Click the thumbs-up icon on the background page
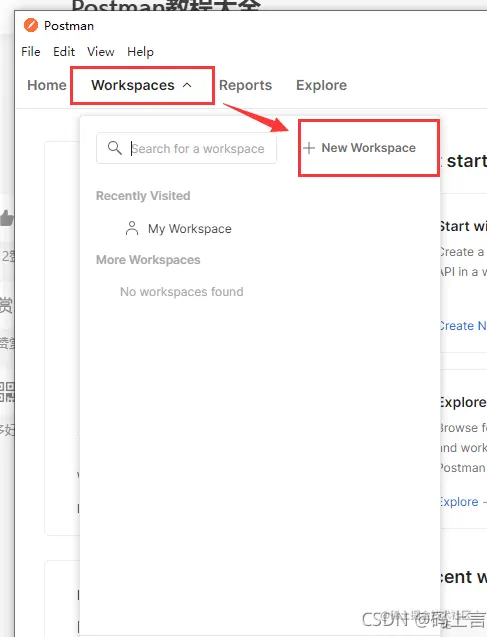The height and width of the screenshot is (637, 487). (x=7, y=218)
